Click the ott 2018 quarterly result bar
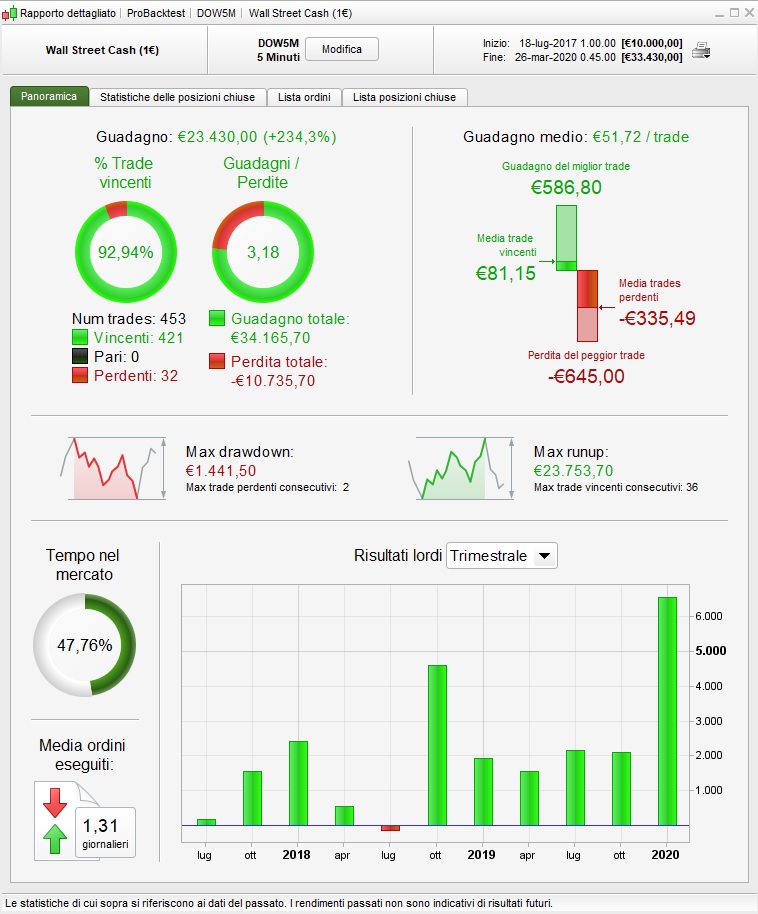The height and width of the screenshot is (914, 758). pos(437,746)
